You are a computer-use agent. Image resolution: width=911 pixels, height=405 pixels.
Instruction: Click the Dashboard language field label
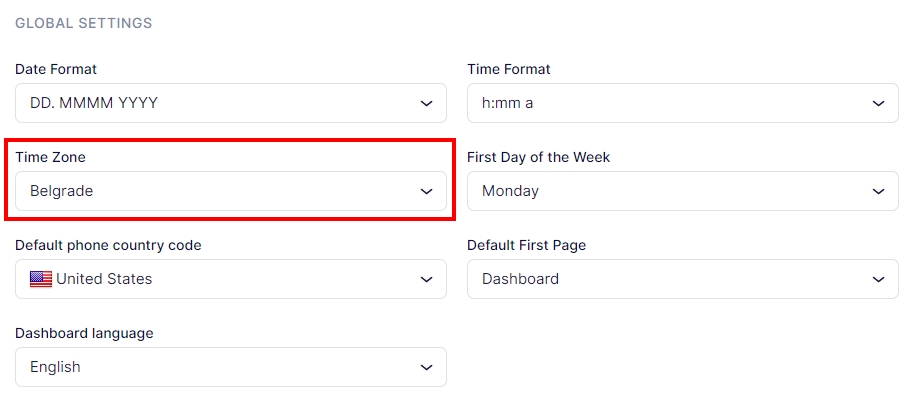click(84, 333)
